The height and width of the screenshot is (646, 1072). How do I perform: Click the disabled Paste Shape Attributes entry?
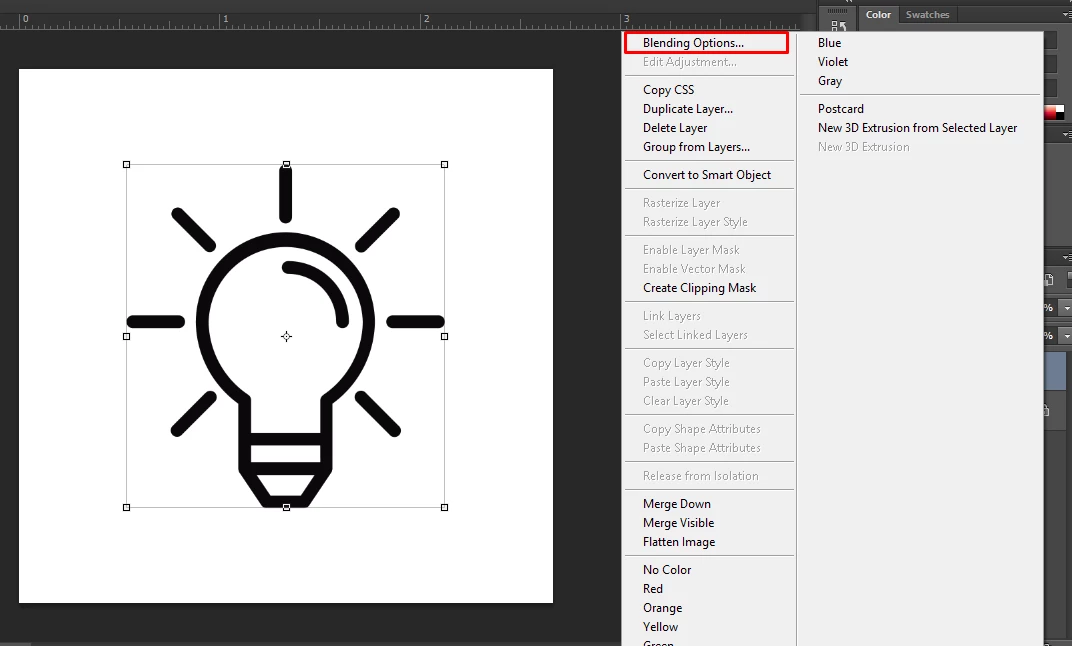pyautogui.click(x=701, y=448)
